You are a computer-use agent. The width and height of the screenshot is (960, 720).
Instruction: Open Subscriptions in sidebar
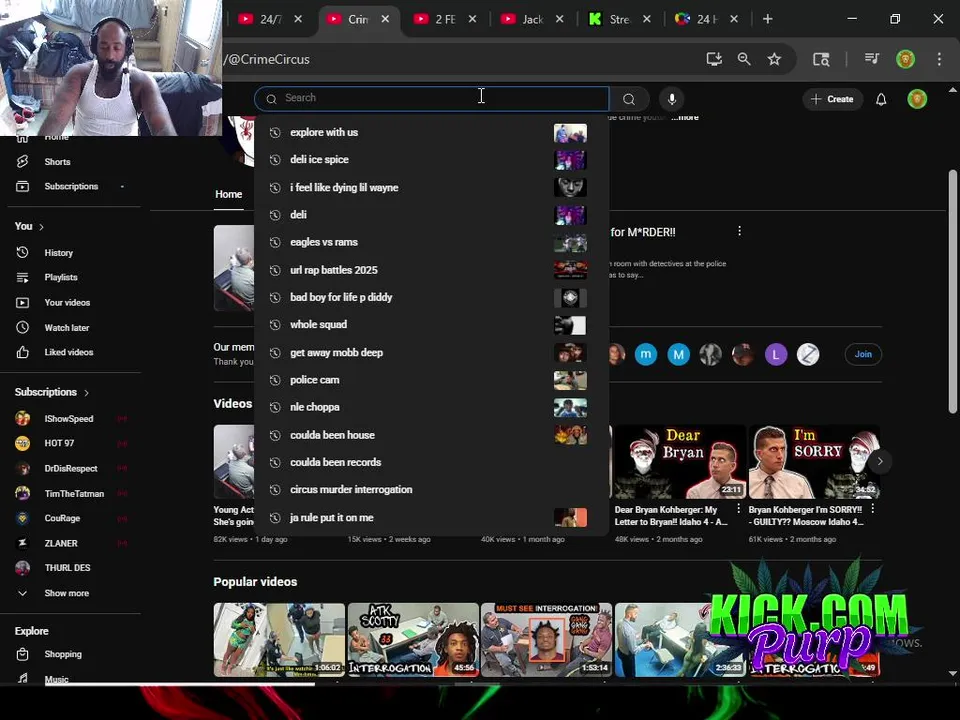pos(70,186)
